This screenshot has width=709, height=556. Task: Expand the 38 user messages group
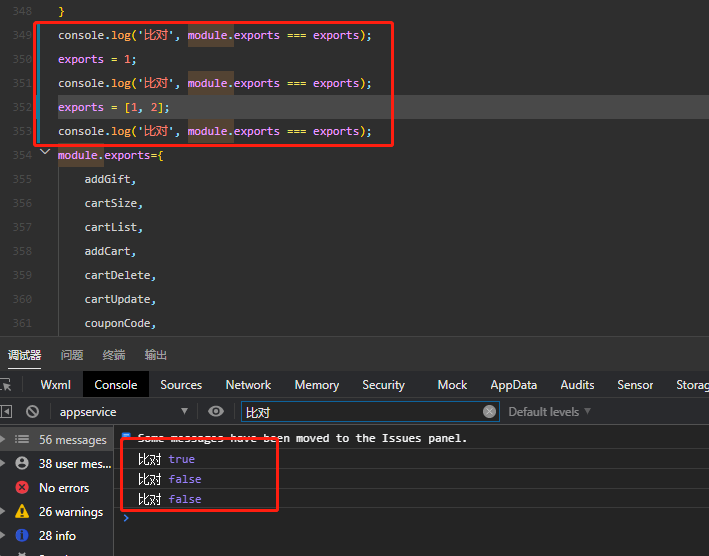(x=3, y=463)
